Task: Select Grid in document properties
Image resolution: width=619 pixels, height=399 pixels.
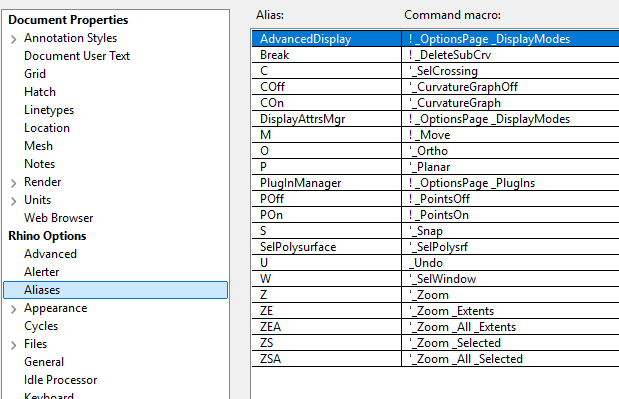Action: pyautogui.click(x=35, y=74)
